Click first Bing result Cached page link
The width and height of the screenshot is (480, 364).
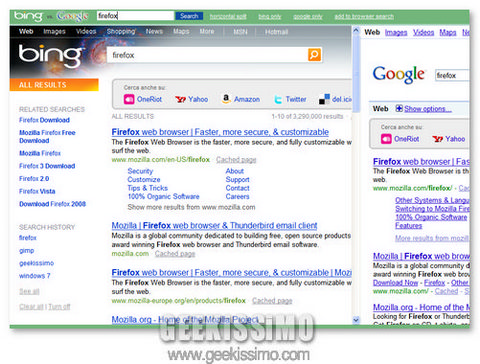click(236, 160)
